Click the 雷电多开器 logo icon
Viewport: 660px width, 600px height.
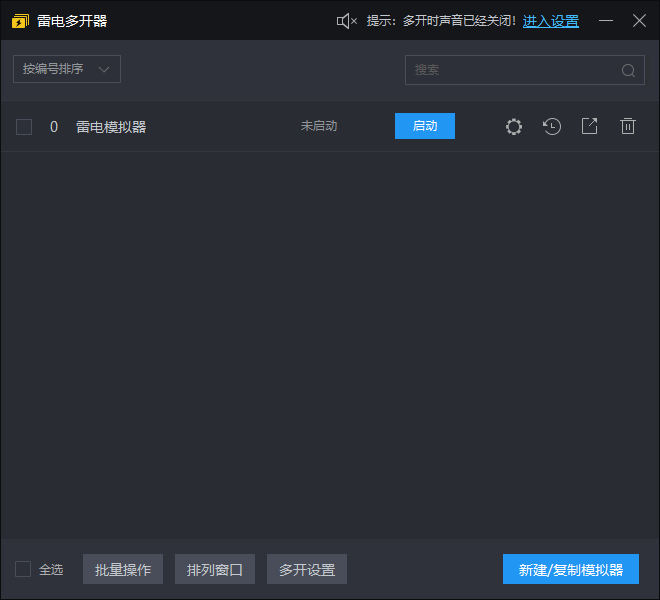coord(20,21)
